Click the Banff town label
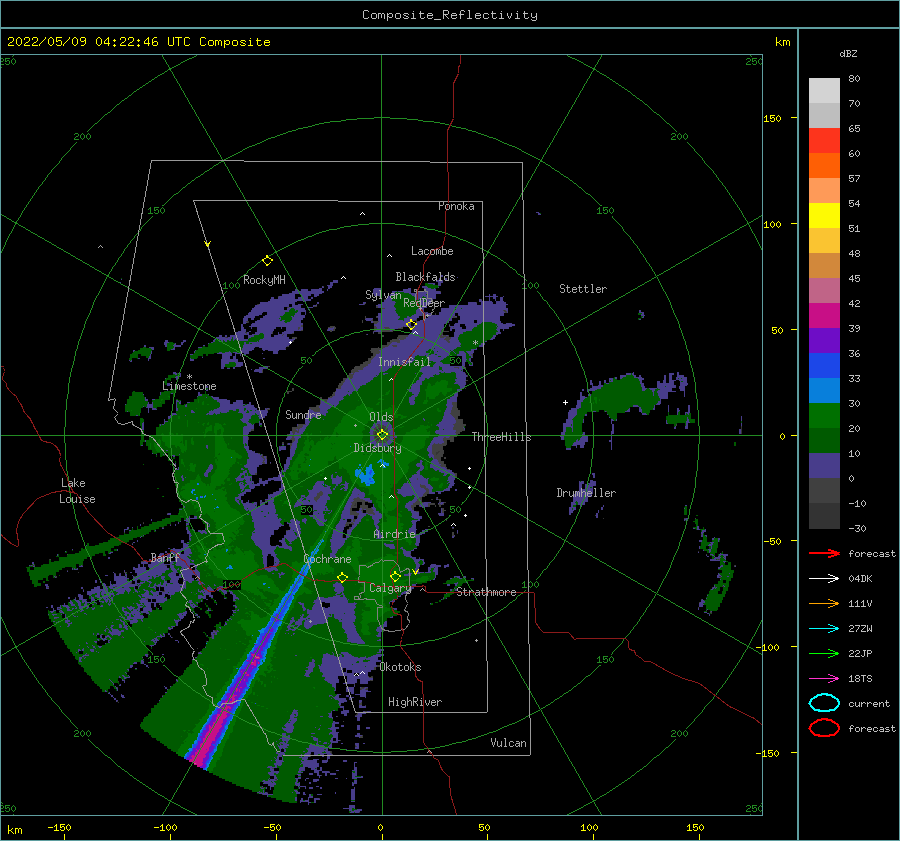 point(165,557)
